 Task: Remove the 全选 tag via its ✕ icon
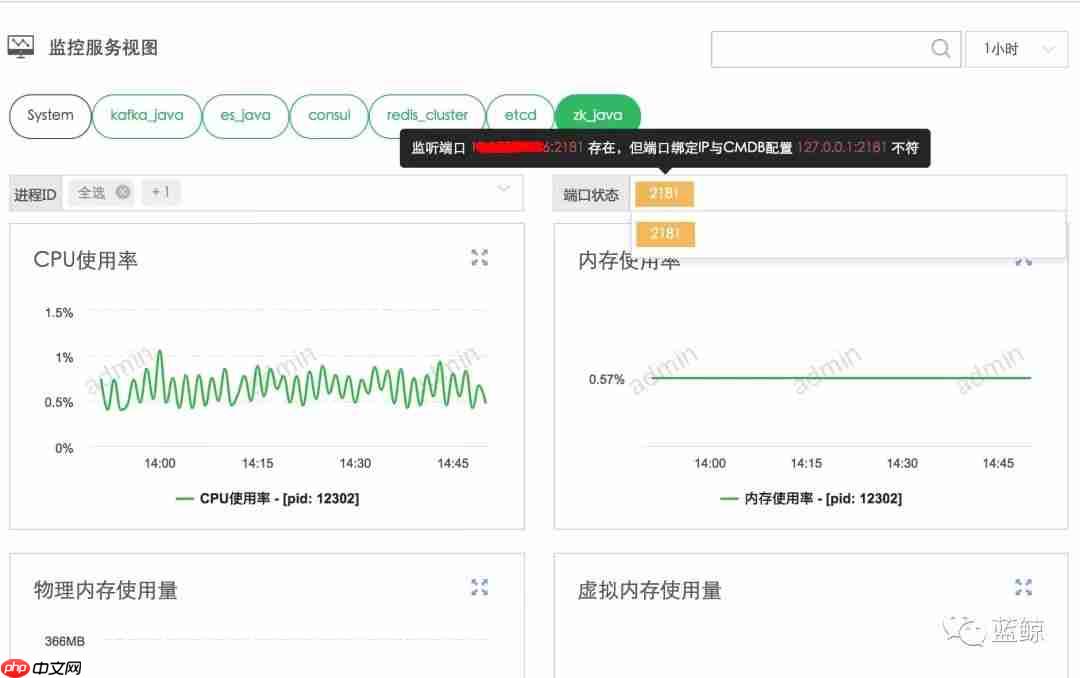coord(123,193)
